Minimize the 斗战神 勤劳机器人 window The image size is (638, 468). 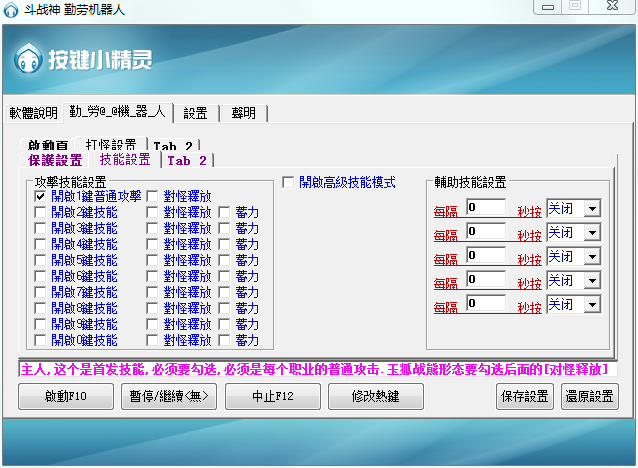(x=546, y=8)
